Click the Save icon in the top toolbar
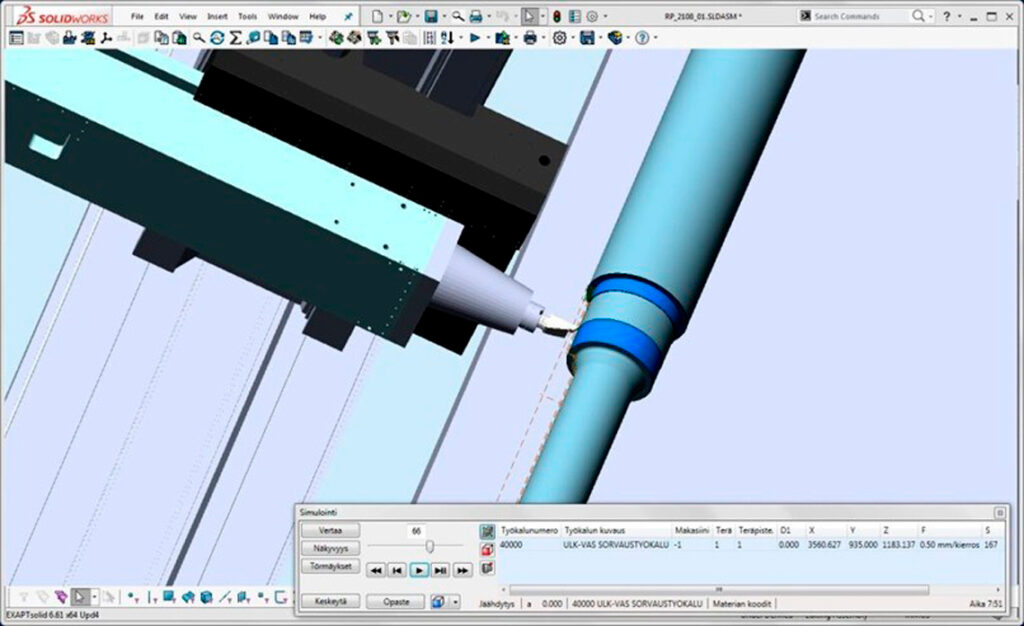 click(x=431, y=16)
